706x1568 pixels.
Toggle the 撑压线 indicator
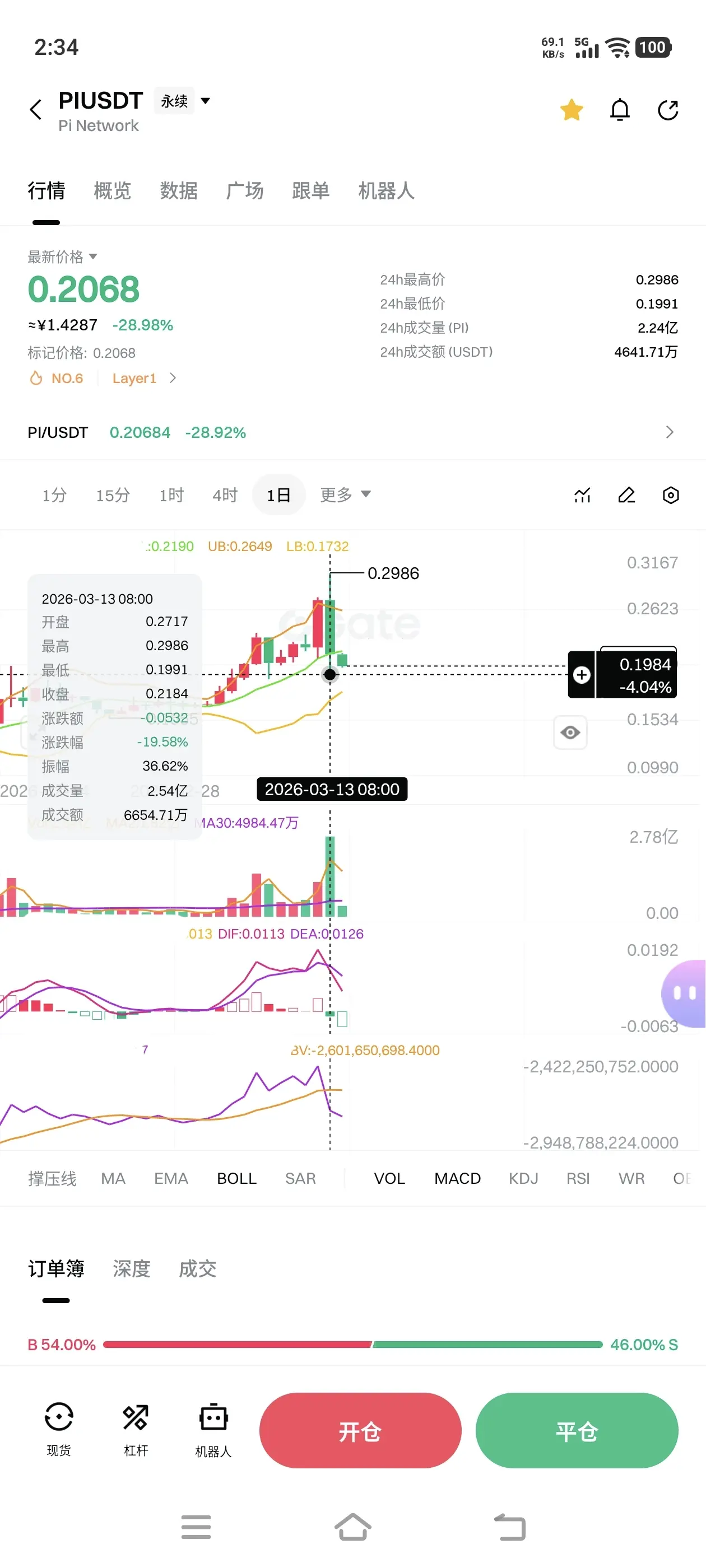52,1178
